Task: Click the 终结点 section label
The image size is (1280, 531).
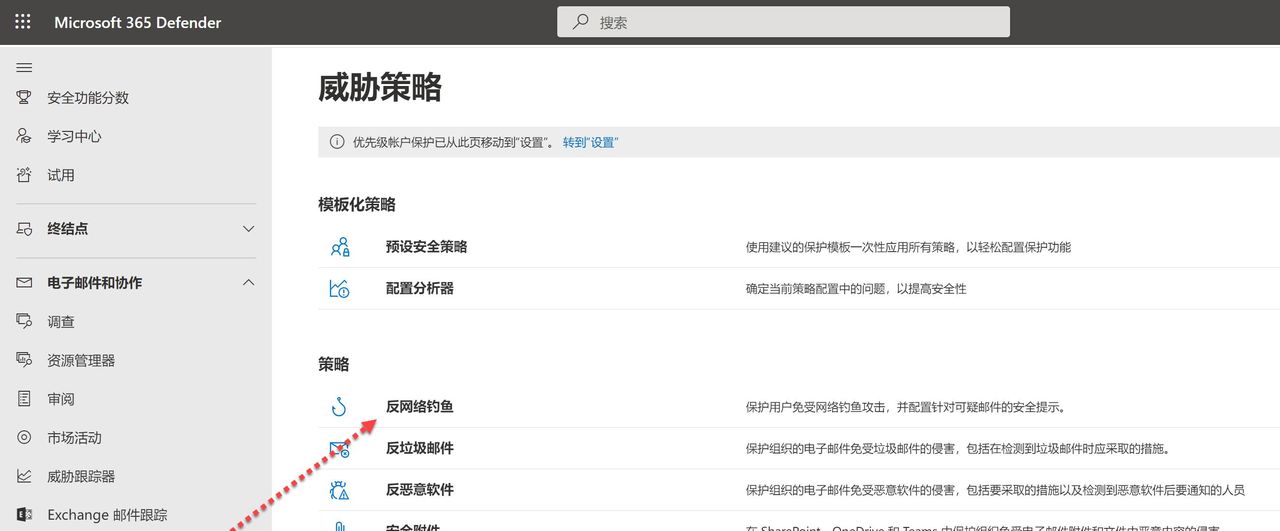Action: click(68, 229)
